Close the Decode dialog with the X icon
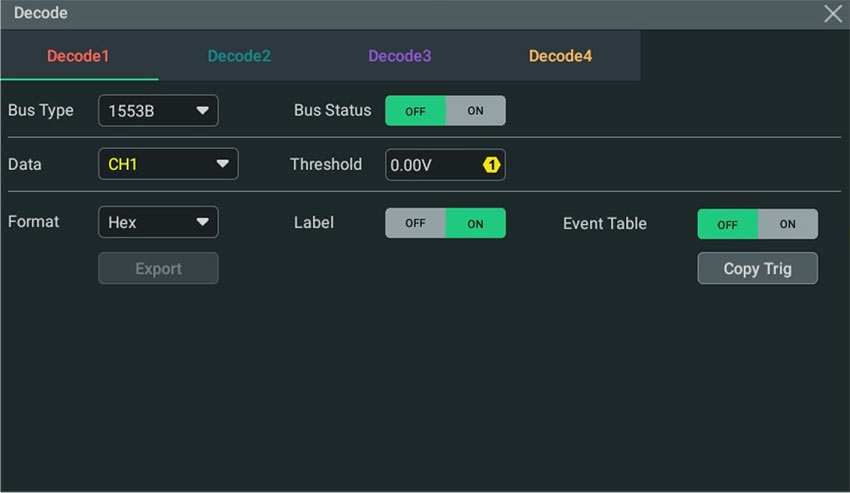Image resolution: width=850 pixels, height=493 pixels. tap(833, 14)
